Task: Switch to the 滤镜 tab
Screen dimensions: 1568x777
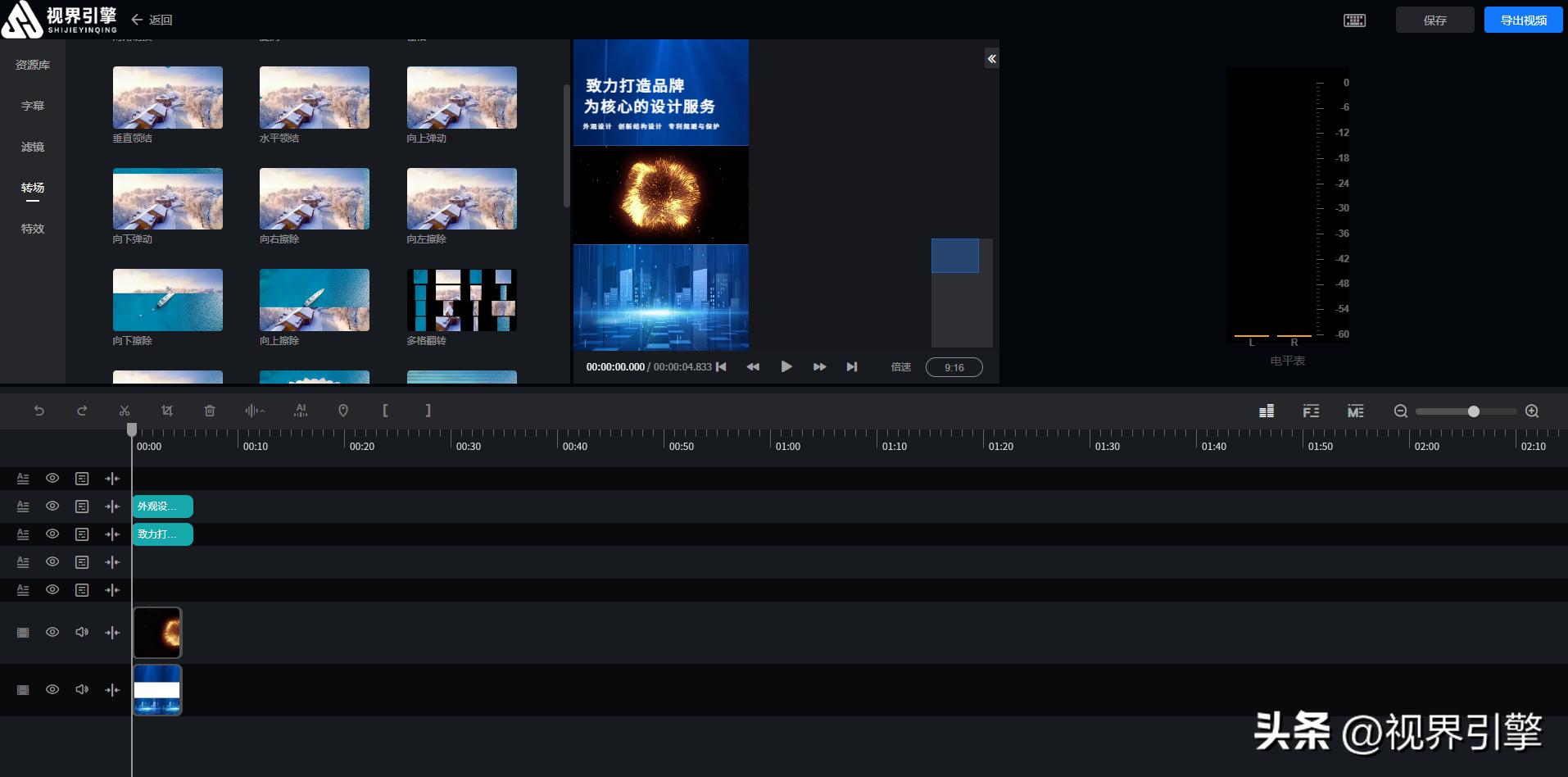Action: 33,147
